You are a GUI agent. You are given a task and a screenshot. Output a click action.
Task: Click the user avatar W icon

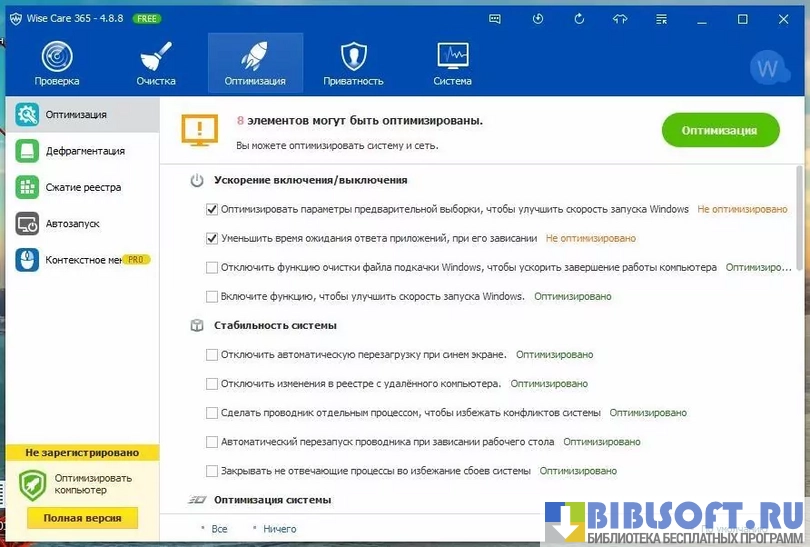pos(768,69)
